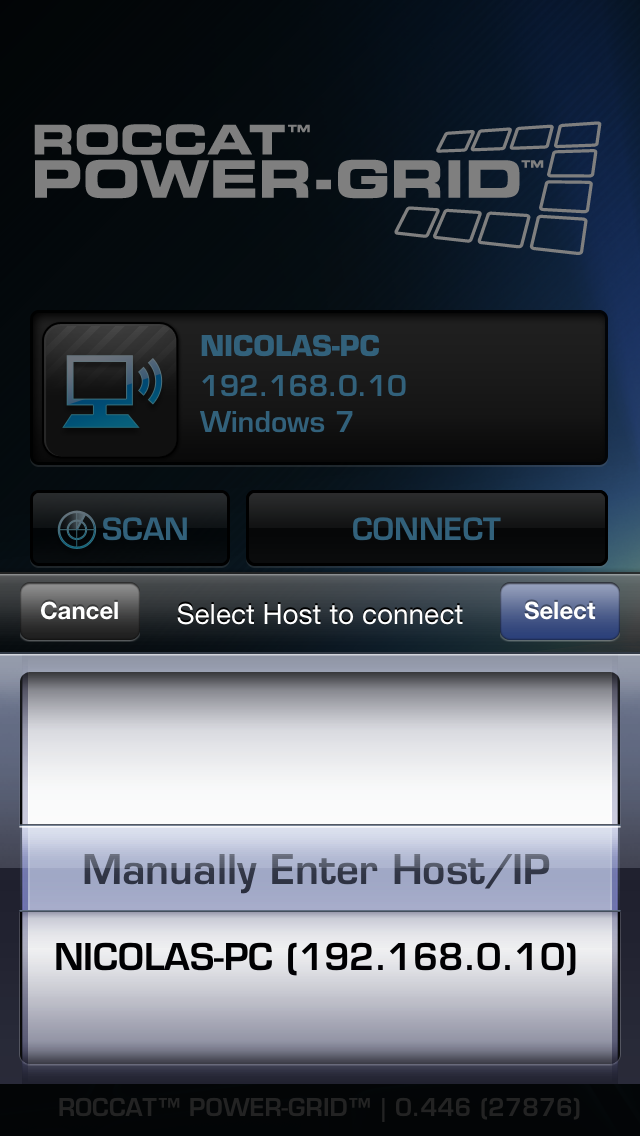
Task: Tap the computer with wireless signal icon
Action: [x=110, y=390]
